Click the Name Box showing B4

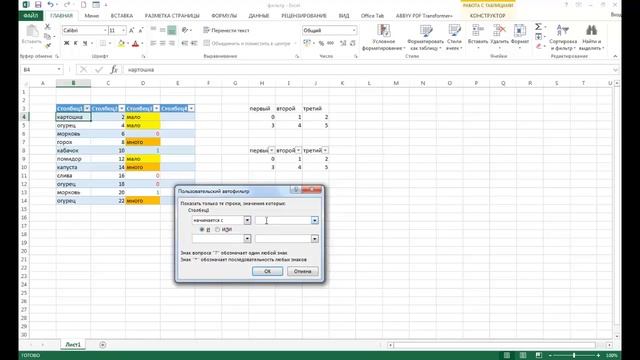tap(42, 70)
